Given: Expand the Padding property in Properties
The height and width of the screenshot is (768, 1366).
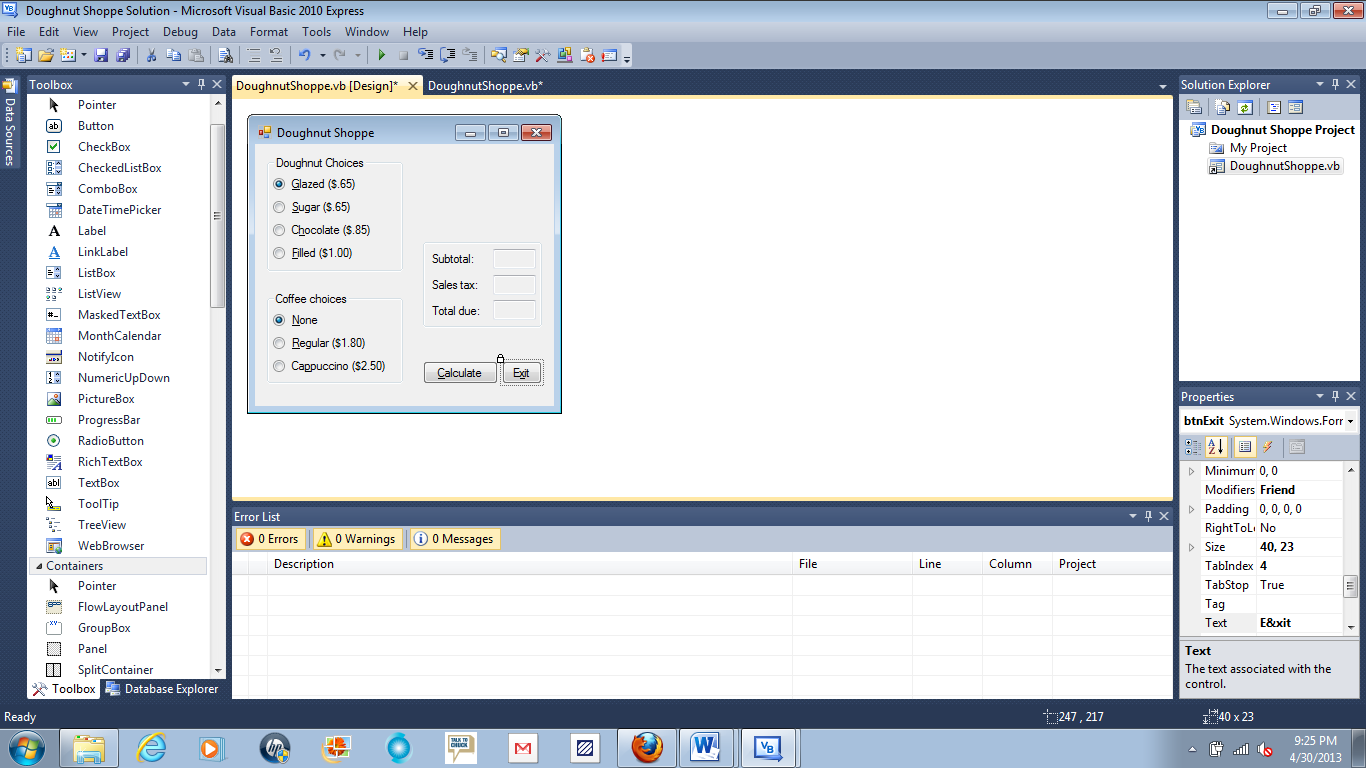Looking at the screenshot, I should click(1191, 509).
